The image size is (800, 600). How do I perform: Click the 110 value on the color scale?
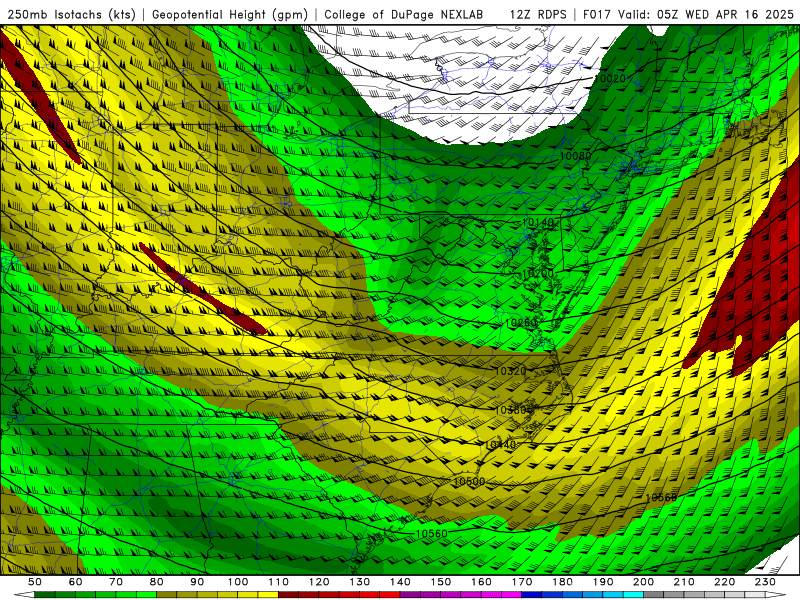pos(279,582)
